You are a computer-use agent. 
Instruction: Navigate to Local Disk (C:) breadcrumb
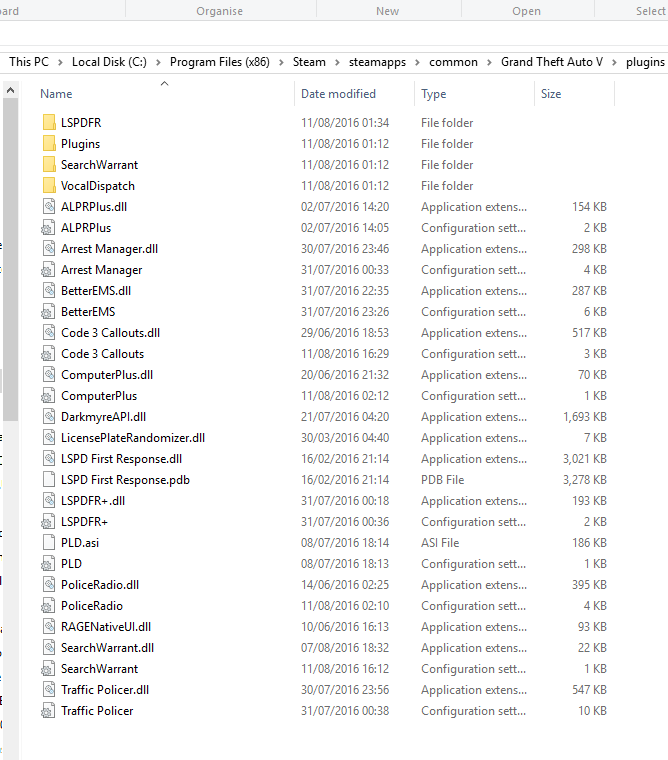(109, 62)
